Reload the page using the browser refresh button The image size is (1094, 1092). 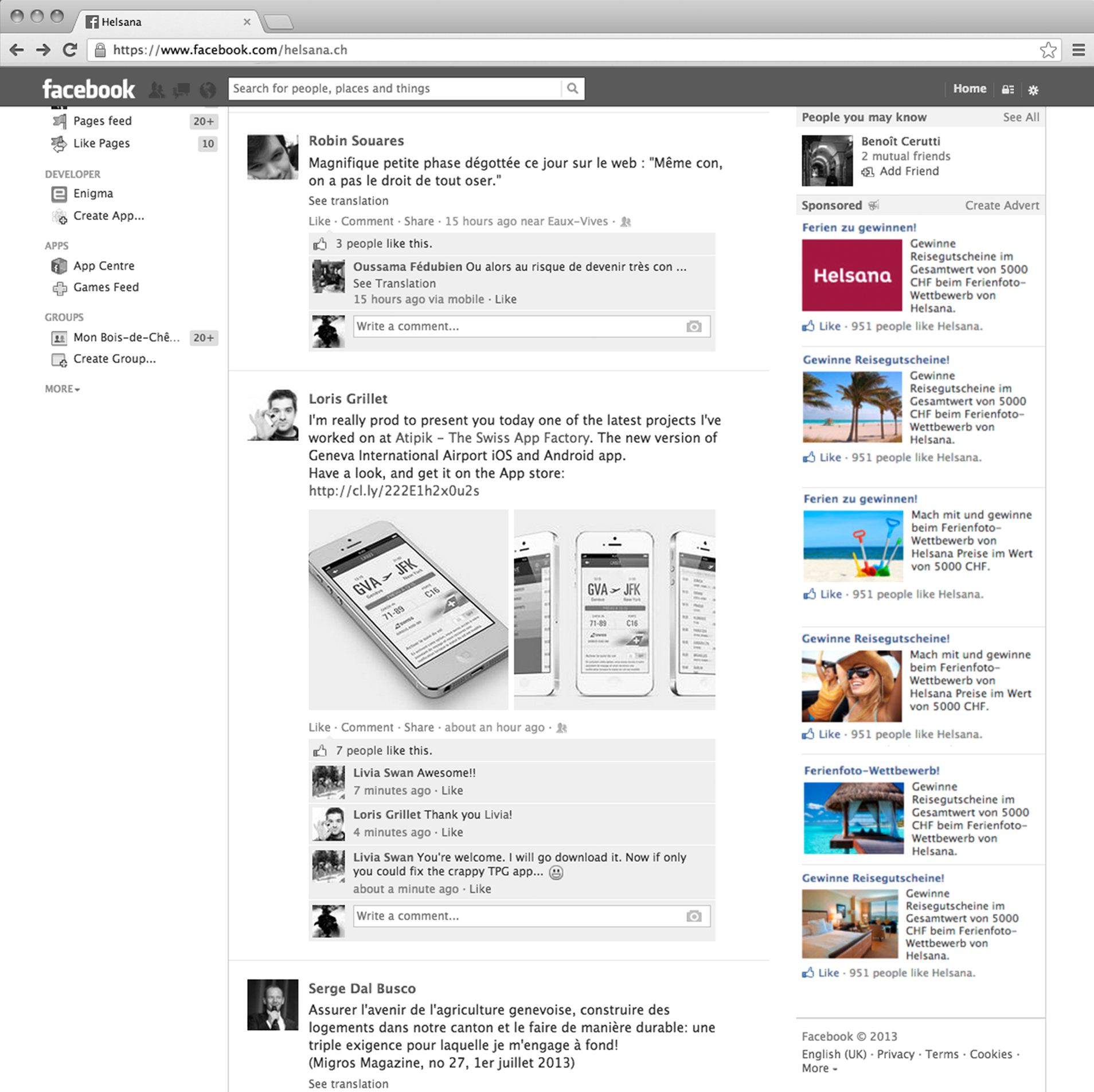69,50
